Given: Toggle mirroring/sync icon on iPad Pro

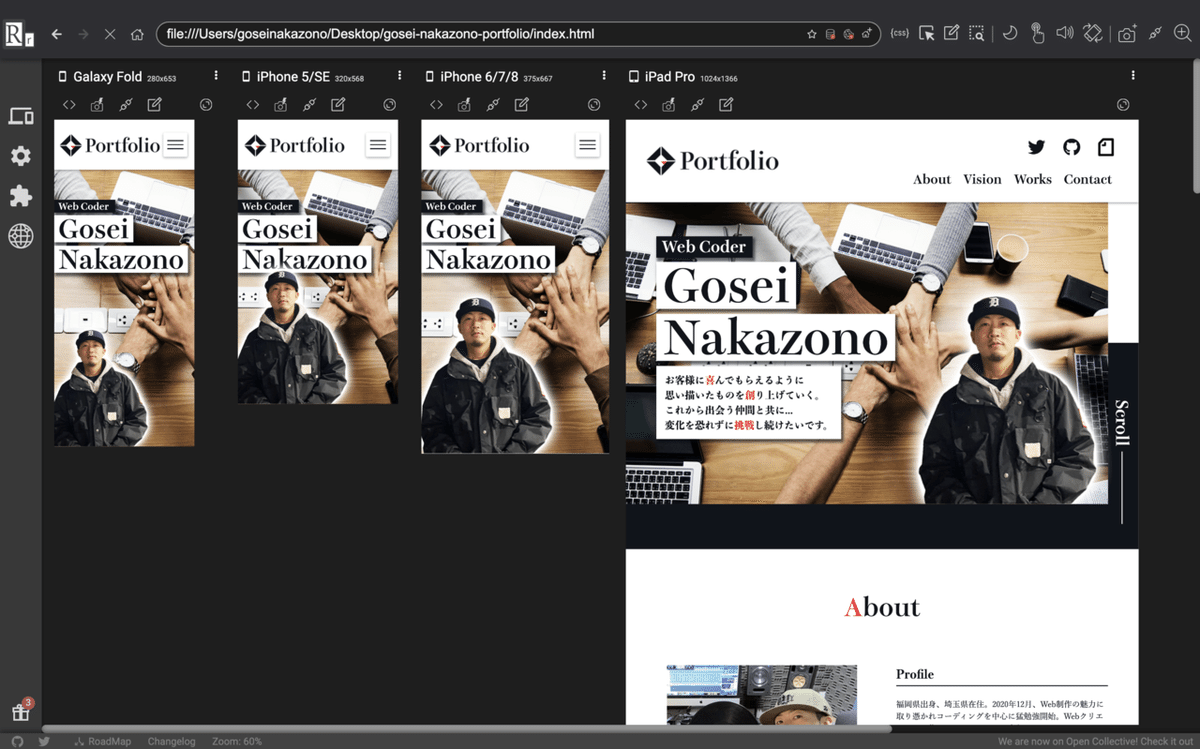Looking at the screenshot, I should coord(1123,104).
